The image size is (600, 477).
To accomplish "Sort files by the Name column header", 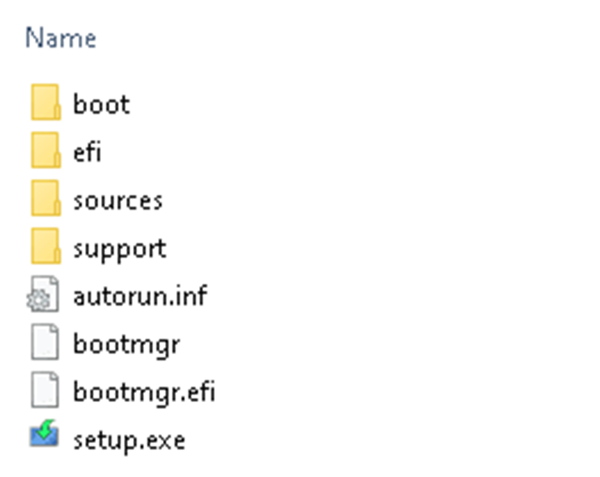I will (61, 39).
